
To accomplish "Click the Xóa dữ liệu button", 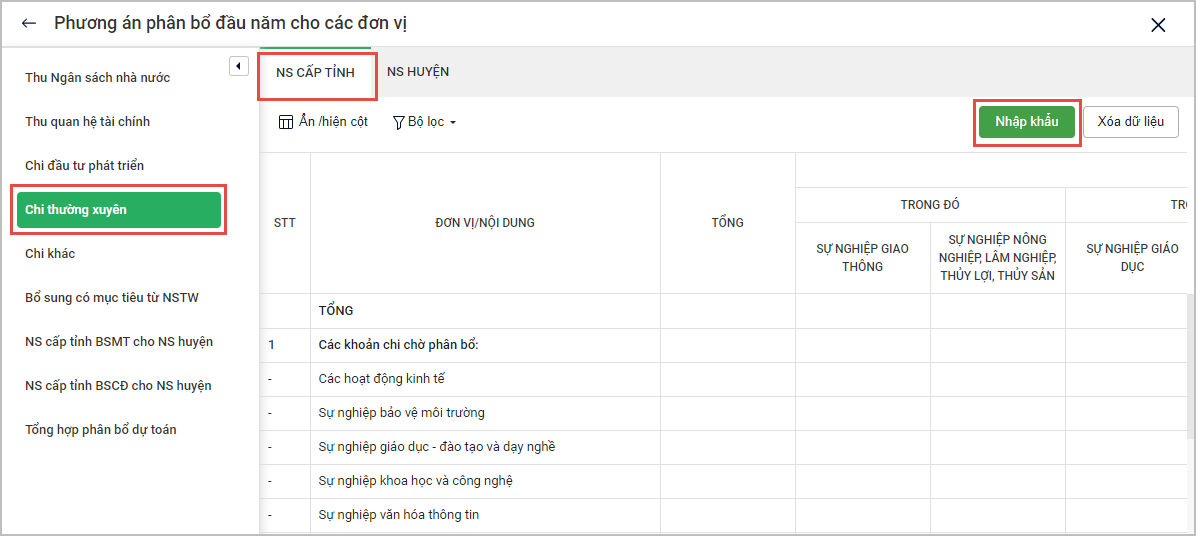I will tap(1130, 122).
